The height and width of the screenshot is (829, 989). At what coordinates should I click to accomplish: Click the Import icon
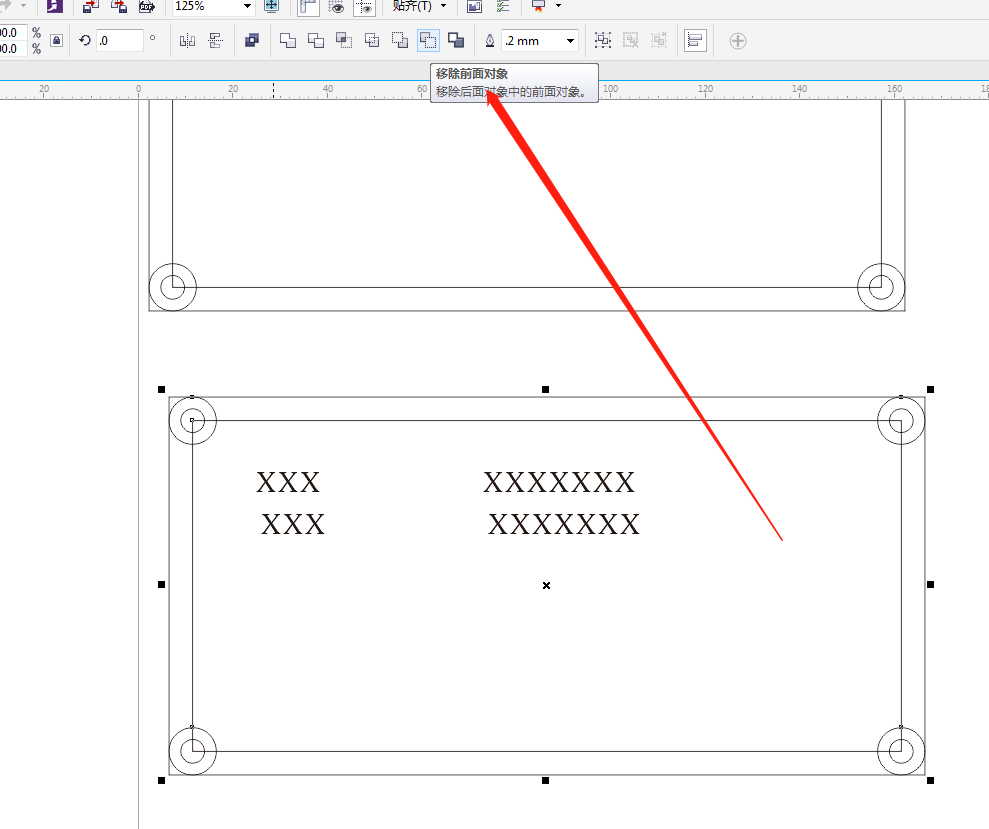click(x=91, y=6)
